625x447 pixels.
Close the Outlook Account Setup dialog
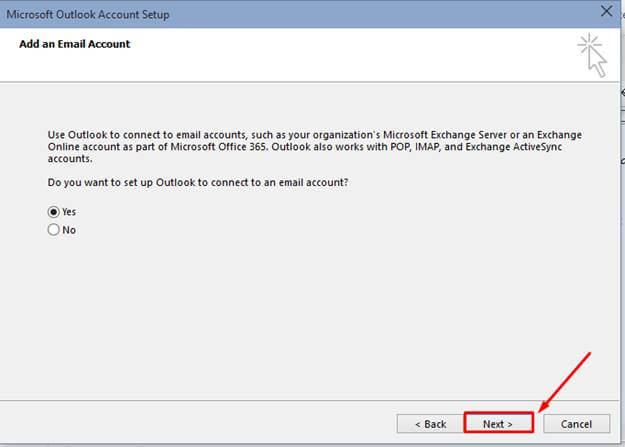point(605,13)
